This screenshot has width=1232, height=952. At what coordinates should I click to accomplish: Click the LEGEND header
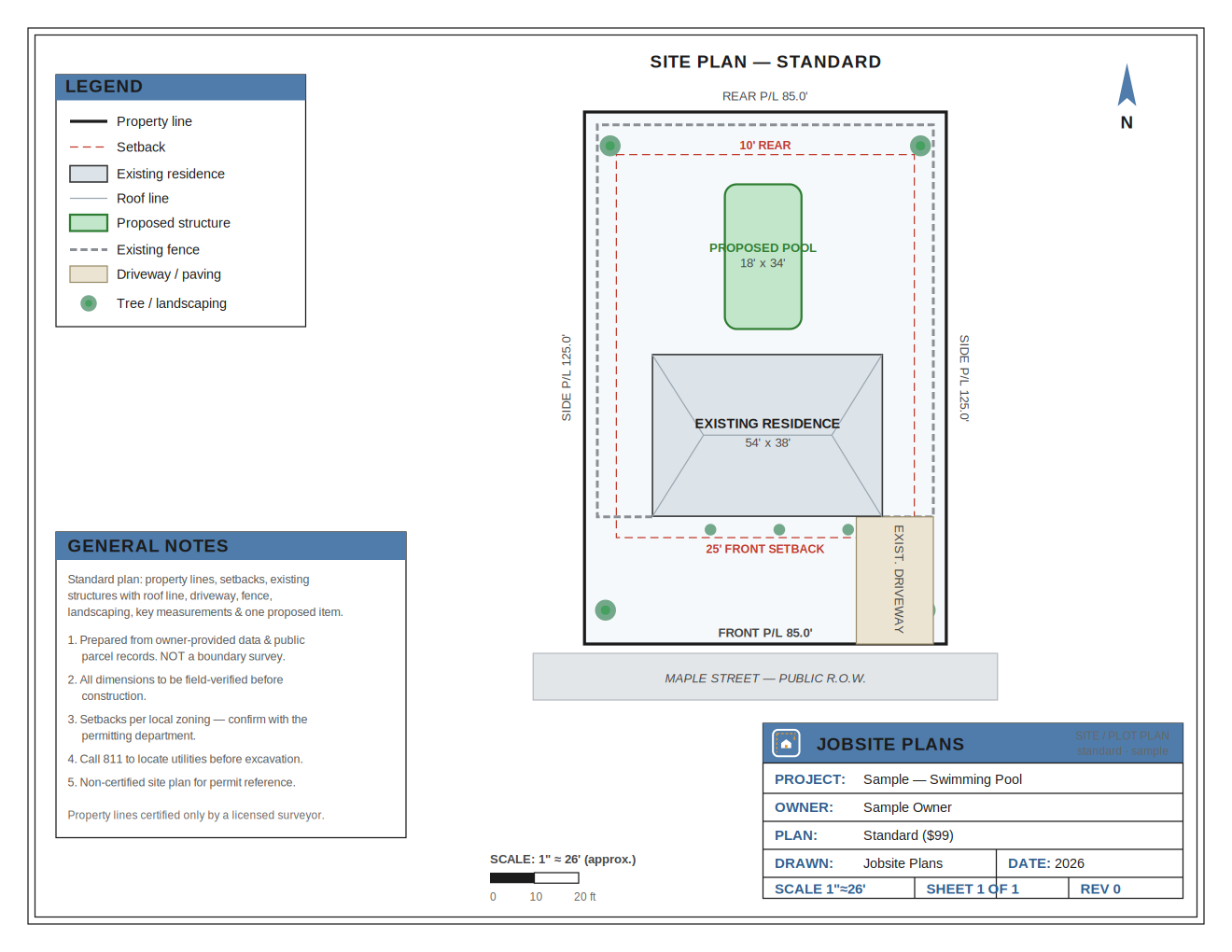point(181,87)
